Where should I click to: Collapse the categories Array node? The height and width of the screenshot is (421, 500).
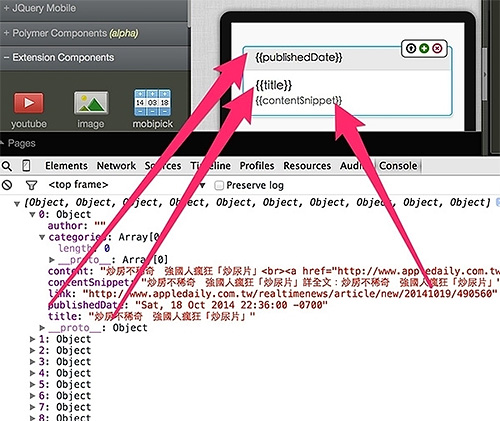(x=42, y=237)
